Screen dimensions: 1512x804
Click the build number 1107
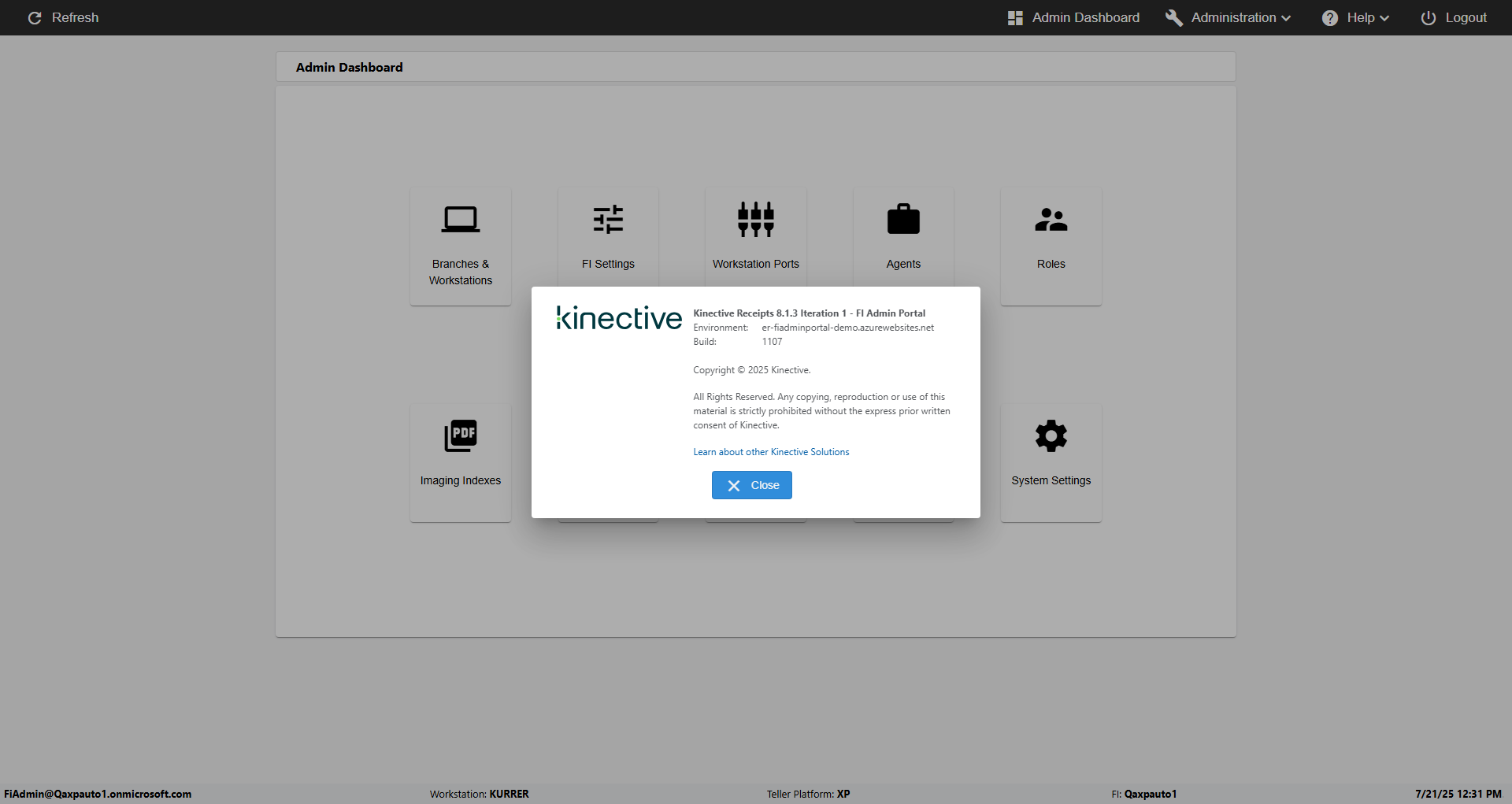[772, 342]
